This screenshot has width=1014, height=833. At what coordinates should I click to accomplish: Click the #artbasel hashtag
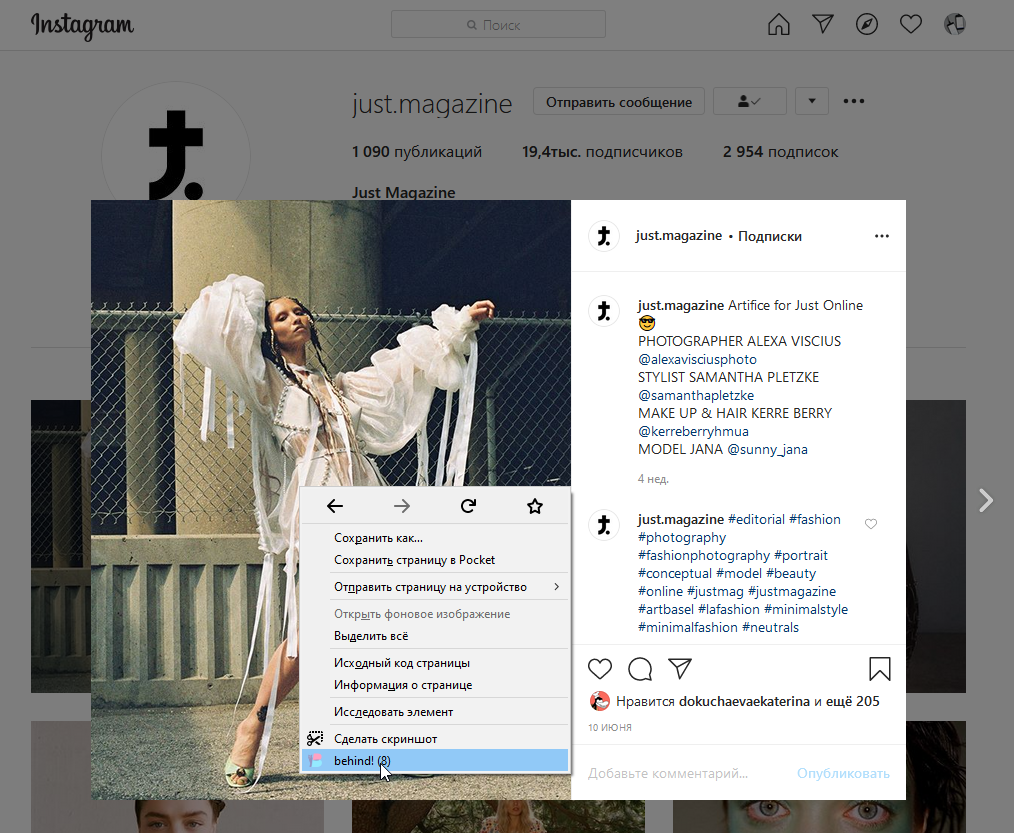[666, 609]
